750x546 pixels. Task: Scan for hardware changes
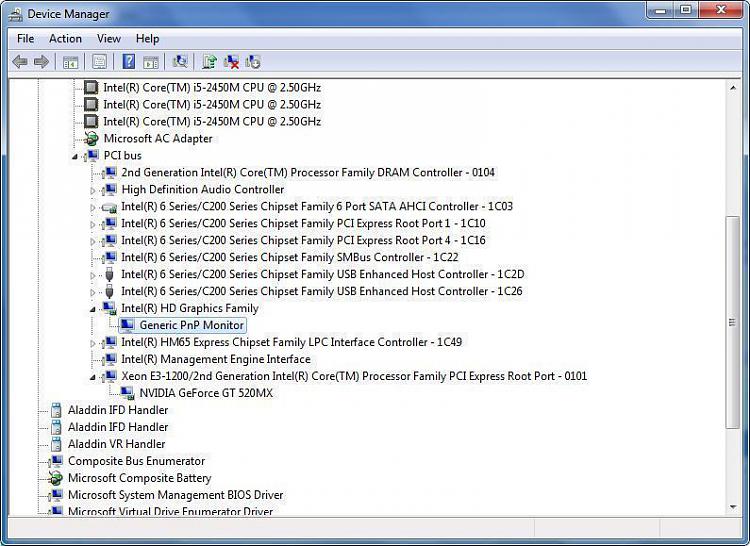tap(180, 61)
